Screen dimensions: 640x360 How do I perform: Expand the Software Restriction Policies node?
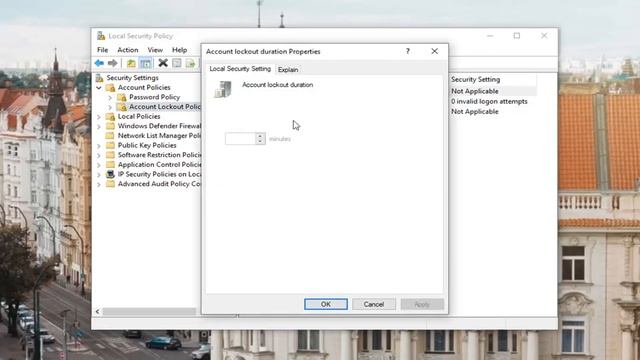[x=99, y=156]
